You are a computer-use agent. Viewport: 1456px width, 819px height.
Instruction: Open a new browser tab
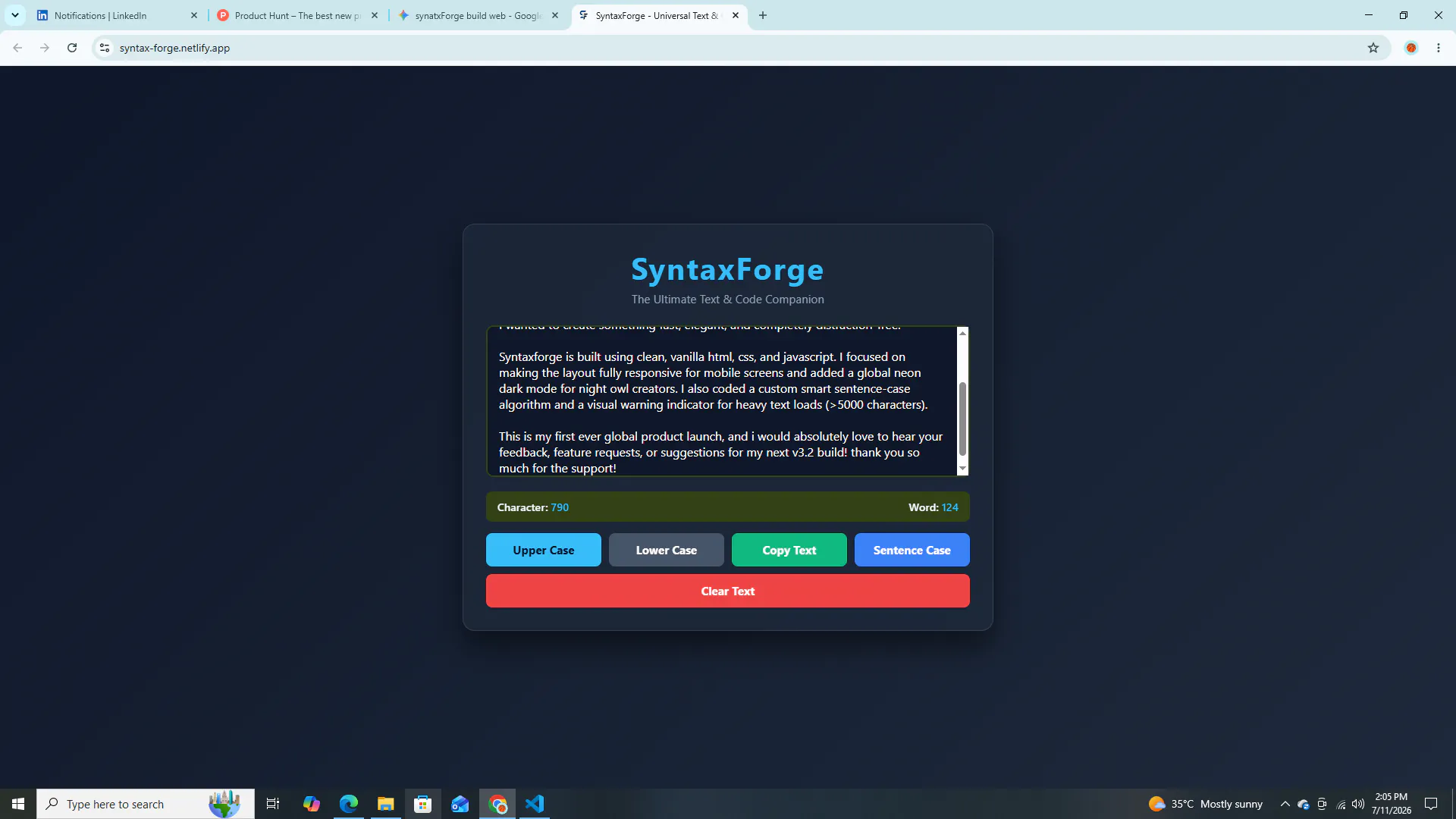pos(763,15)
